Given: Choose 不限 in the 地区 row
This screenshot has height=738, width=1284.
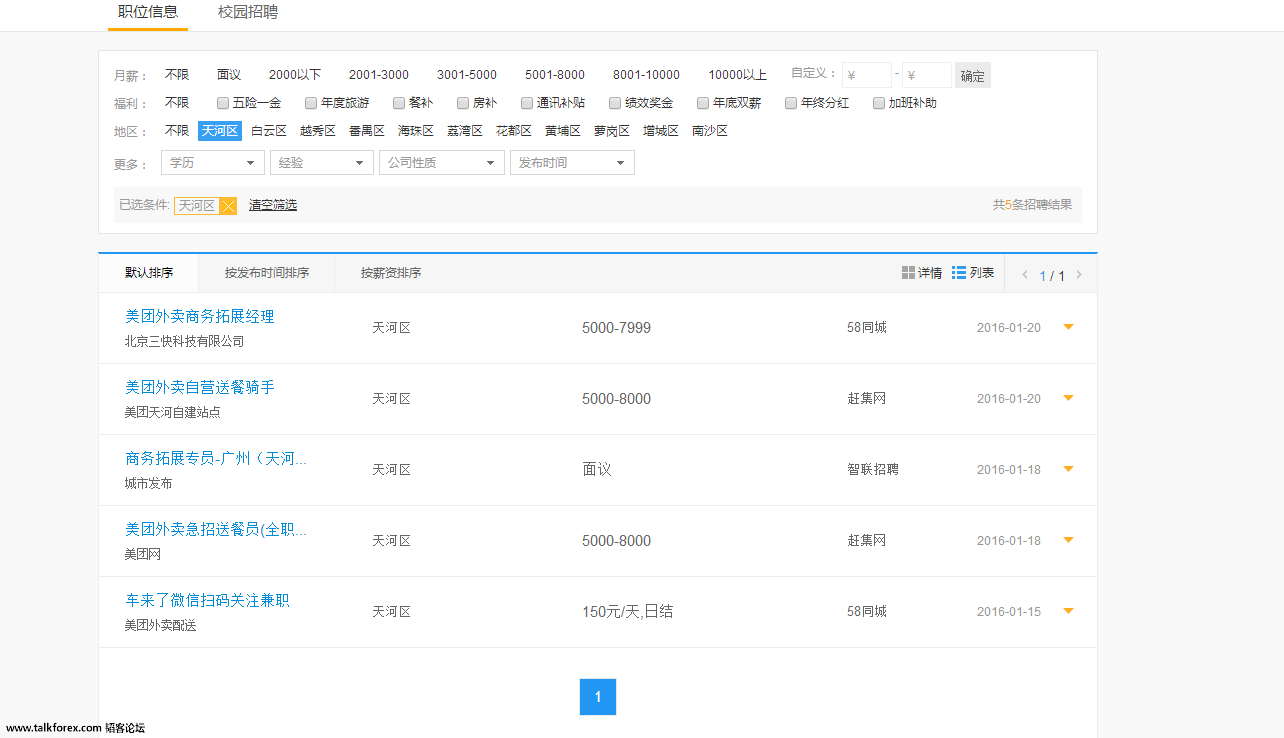Looking at the screenshot, I should pyautogui.click(x=177, y=131).
